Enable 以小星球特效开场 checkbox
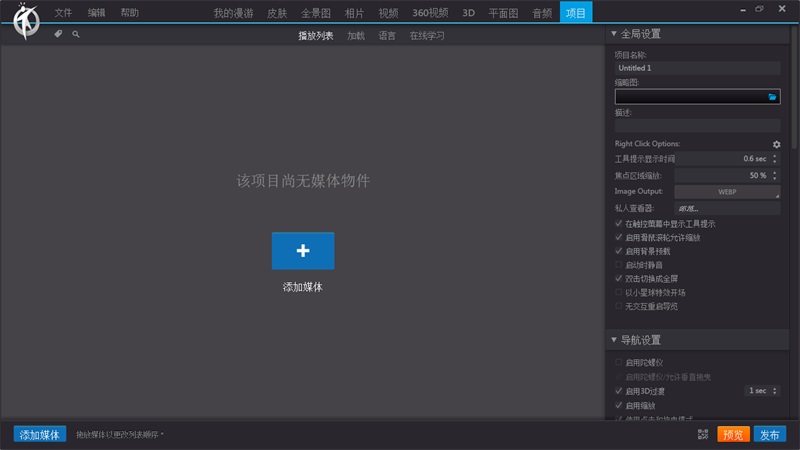 click(618, 292)
